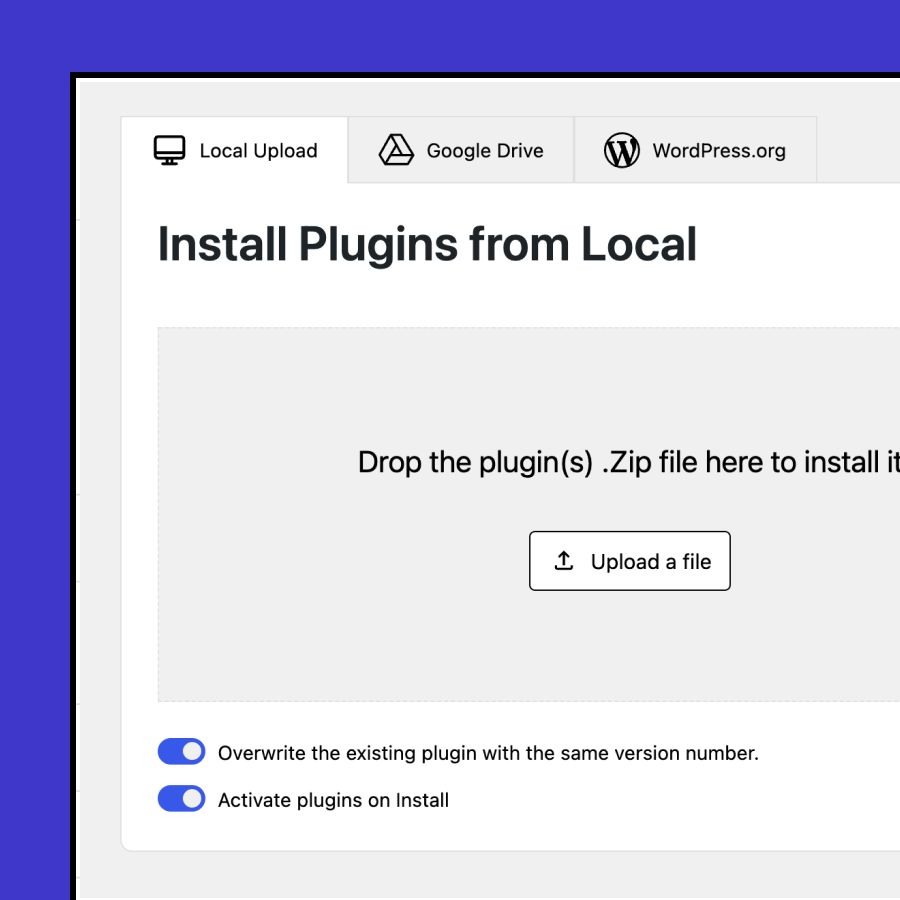Turn off Activate plugins on Install switch
Viewport: 900px width, 900px height.
point(181,799)
